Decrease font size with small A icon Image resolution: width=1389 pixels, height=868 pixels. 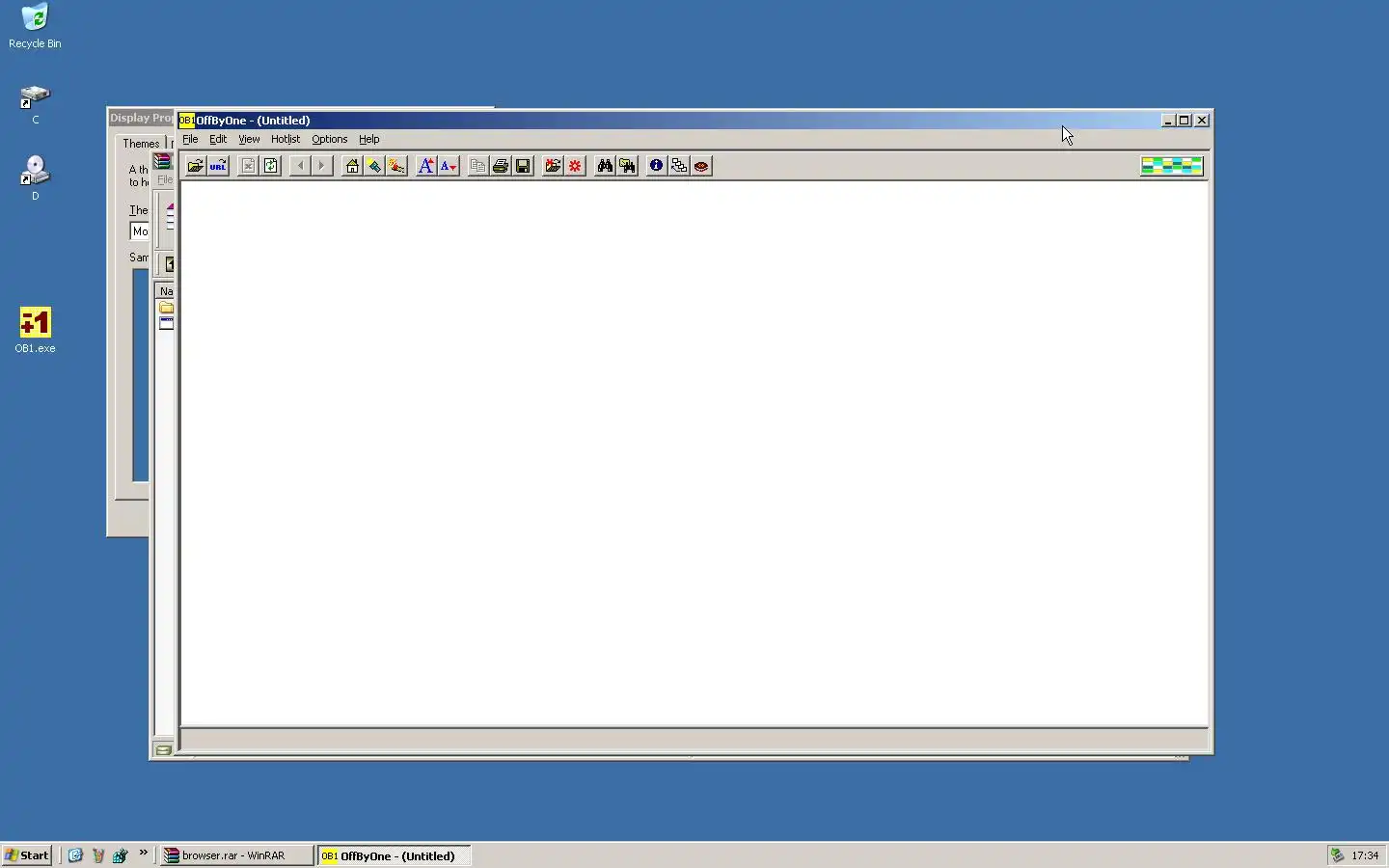(449, 166)
